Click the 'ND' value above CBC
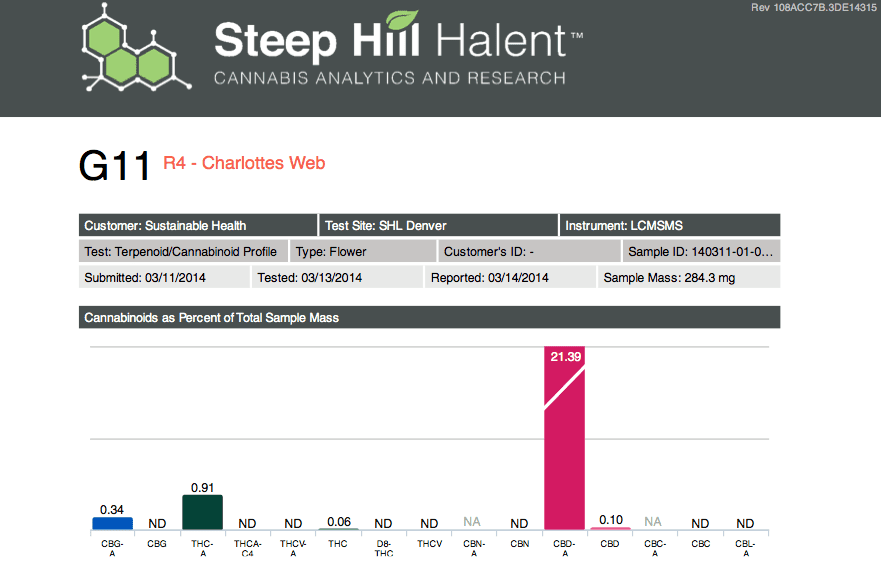The image size is (881, 570). [x=700, y=523]
